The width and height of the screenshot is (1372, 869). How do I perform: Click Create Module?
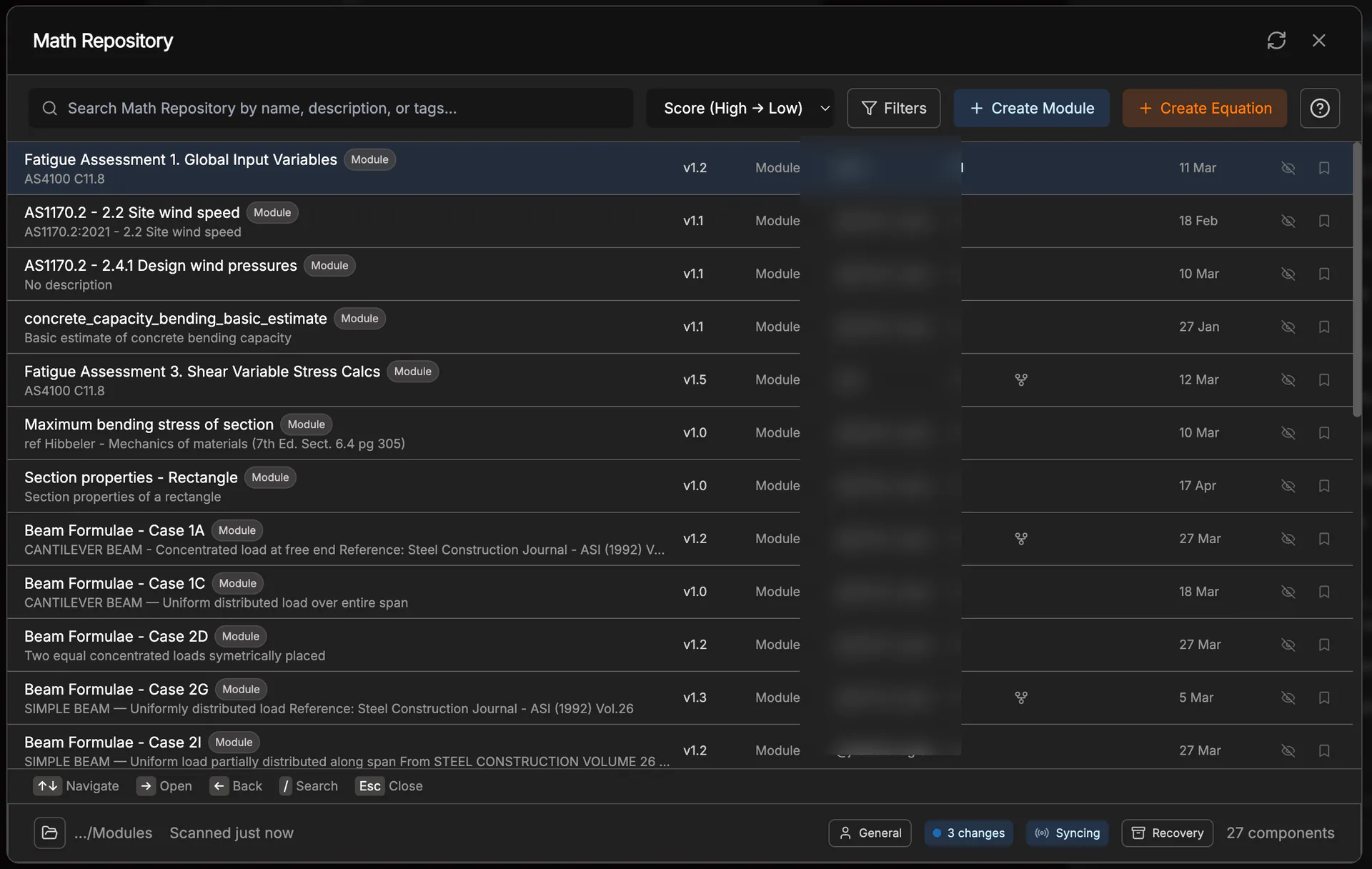coord(1032,108)
